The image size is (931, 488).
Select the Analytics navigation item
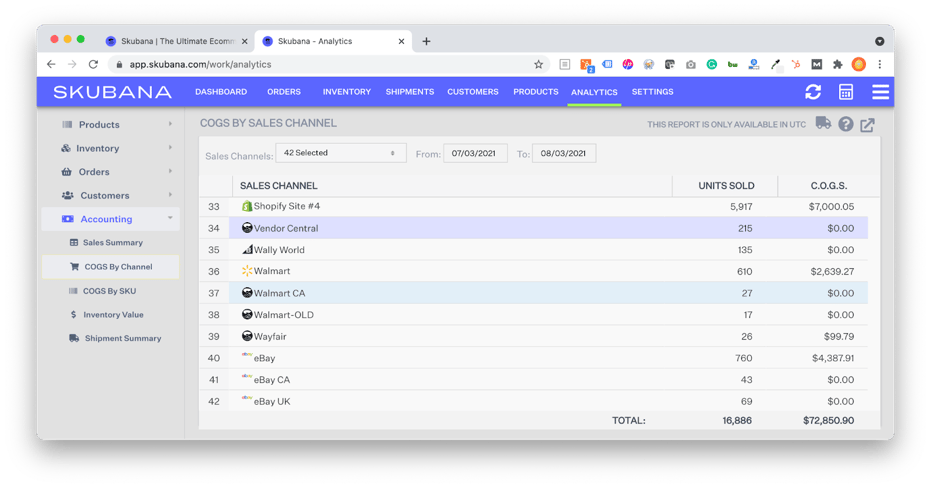point(594,93)
